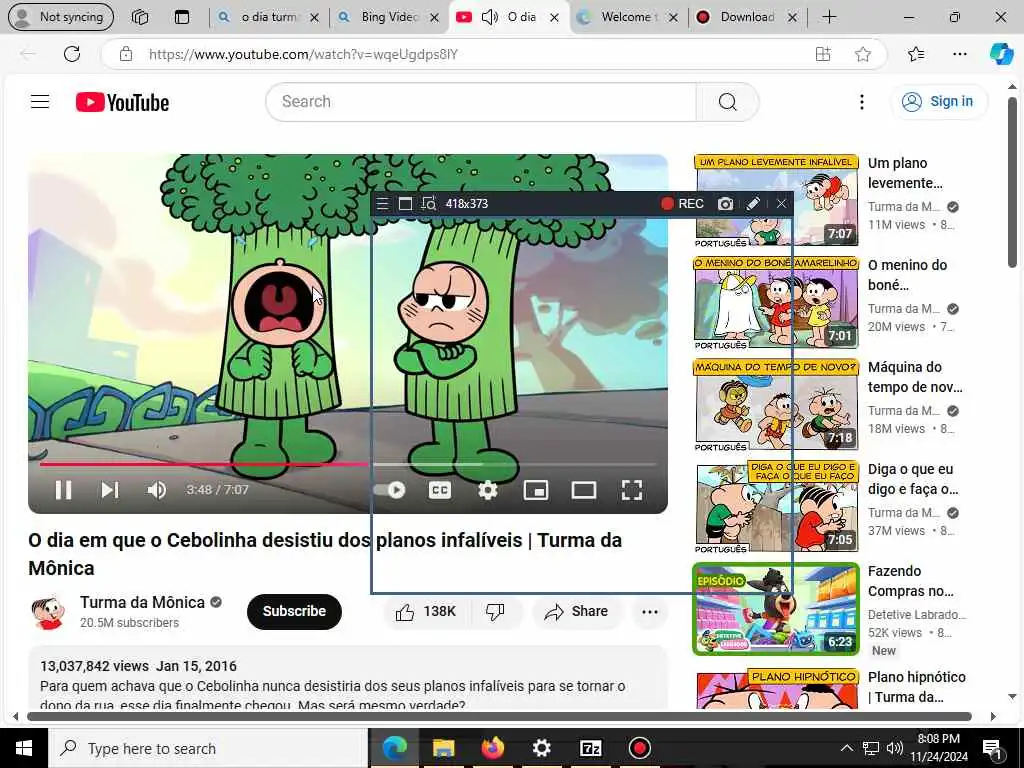The height and width of the screenshot is (768, 1024).
Task: View site information lock icon
Action: (126, 54)
